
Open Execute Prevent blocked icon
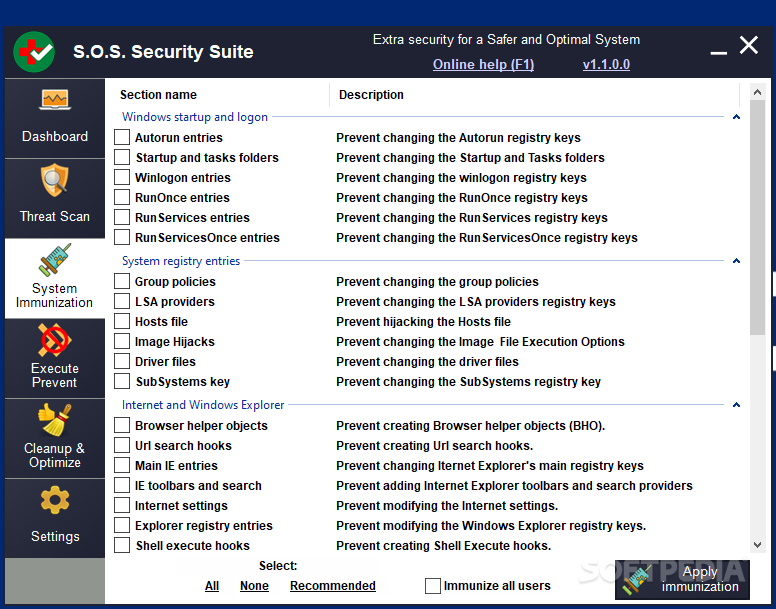[x=54, y=340]
